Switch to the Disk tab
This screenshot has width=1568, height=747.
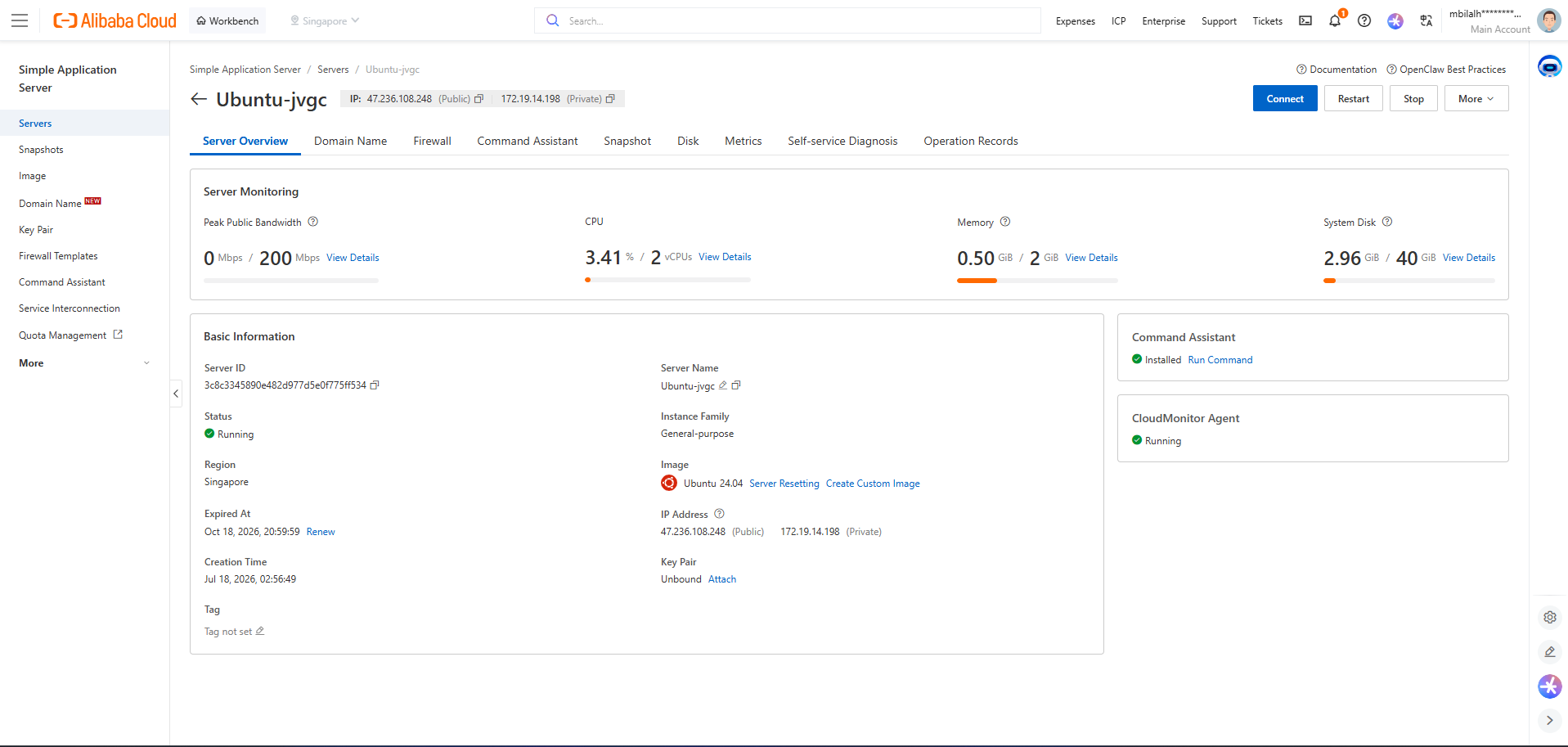(x=689, y=142)
